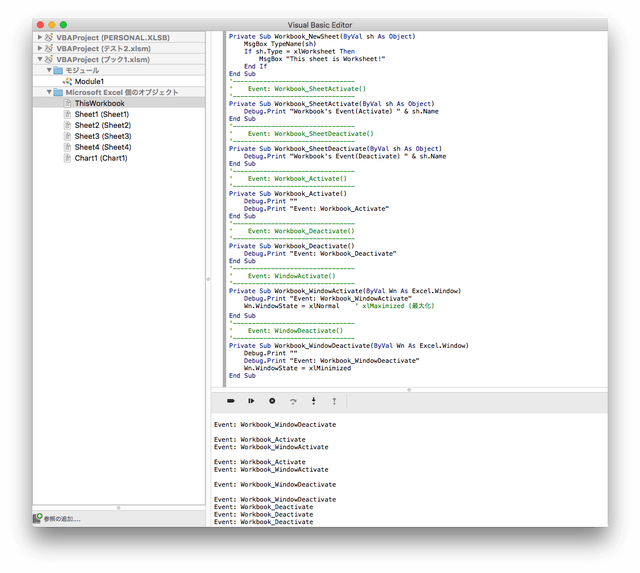This screenshot has height=573, width=640.
Task: Click last 'Event: Workbook_Deactivate' line in Immediate output
Action: [263, 522]
